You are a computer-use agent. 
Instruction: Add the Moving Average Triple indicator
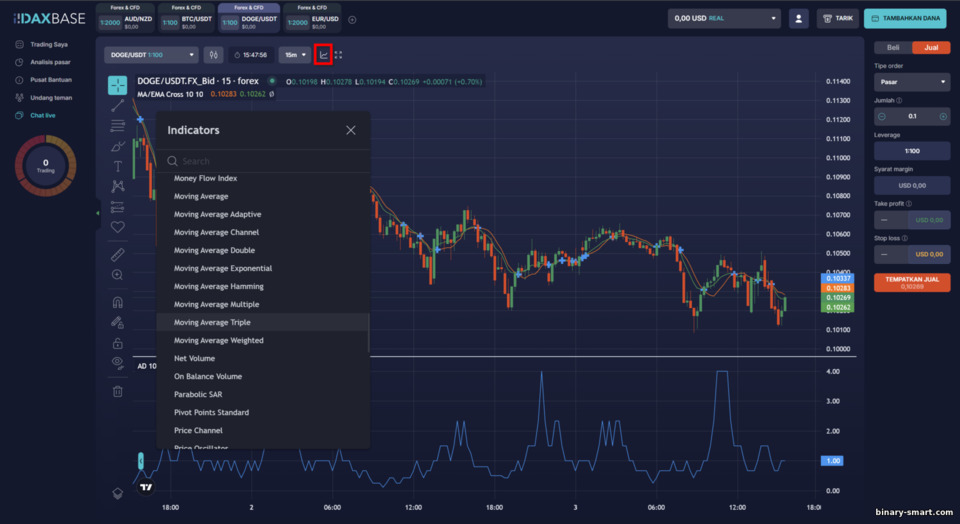(x=263, y=322)
